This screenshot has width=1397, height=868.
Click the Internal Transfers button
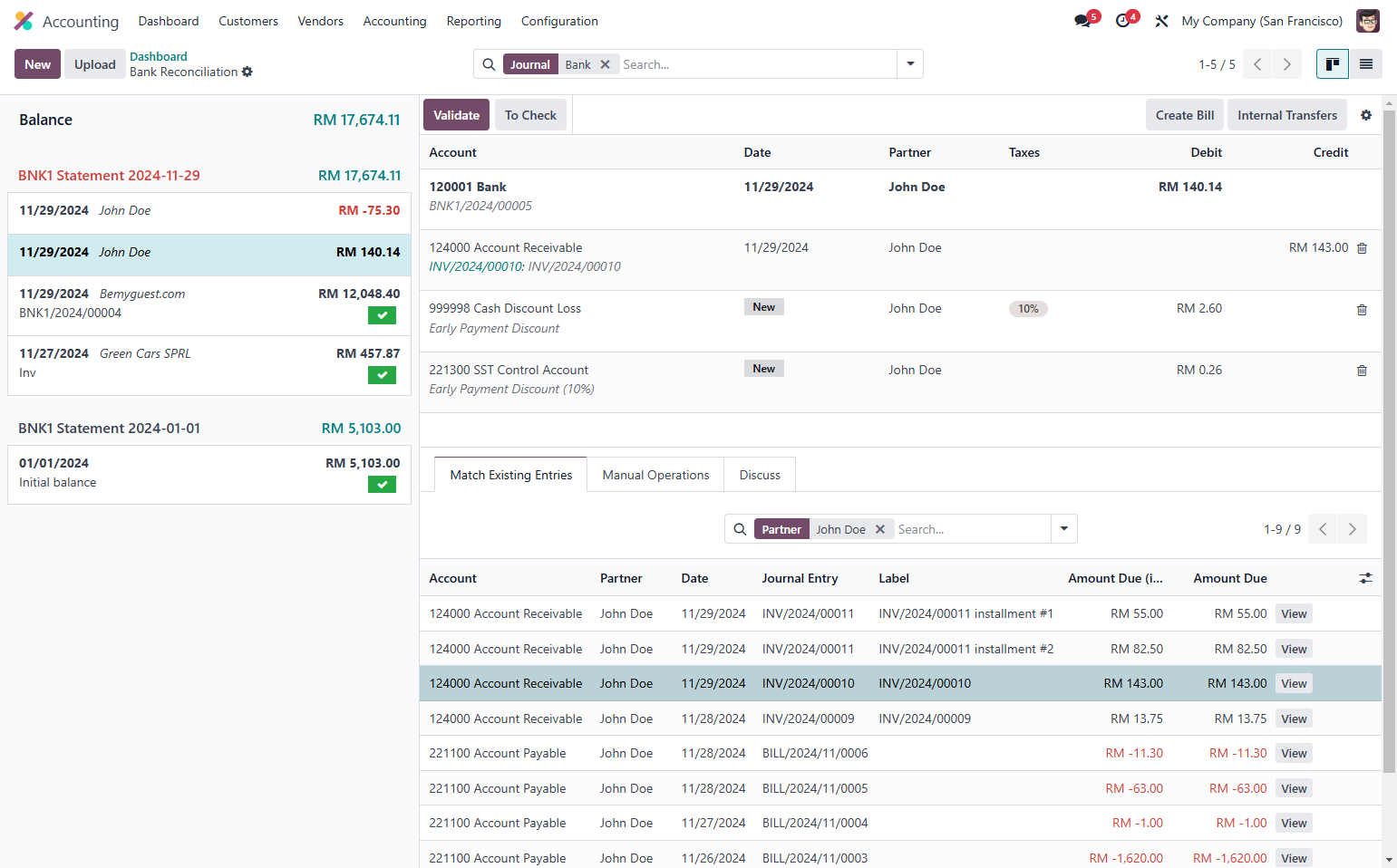tap(1287, 115)
